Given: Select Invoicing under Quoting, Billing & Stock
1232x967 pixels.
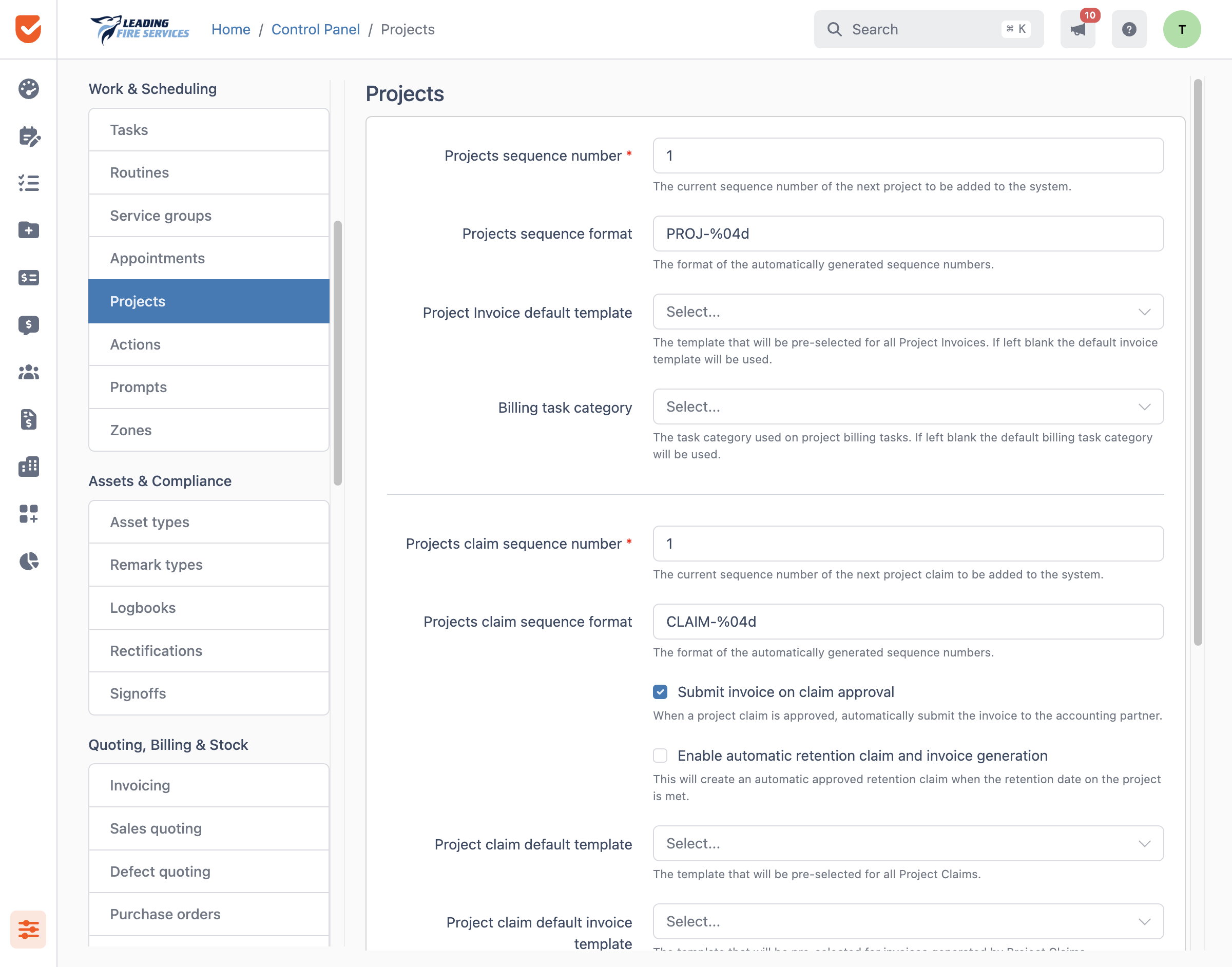Looking at the screenshot, I should [x=209, y=785].
